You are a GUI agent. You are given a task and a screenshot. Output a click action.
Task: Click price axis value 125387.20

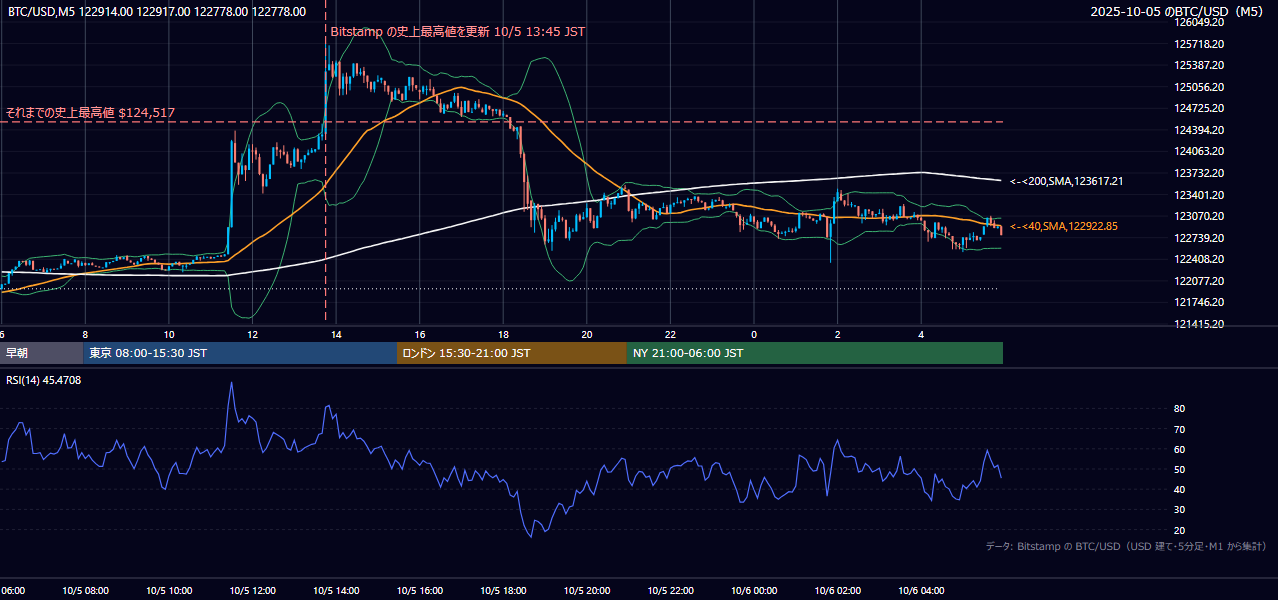coord(1201,65)
